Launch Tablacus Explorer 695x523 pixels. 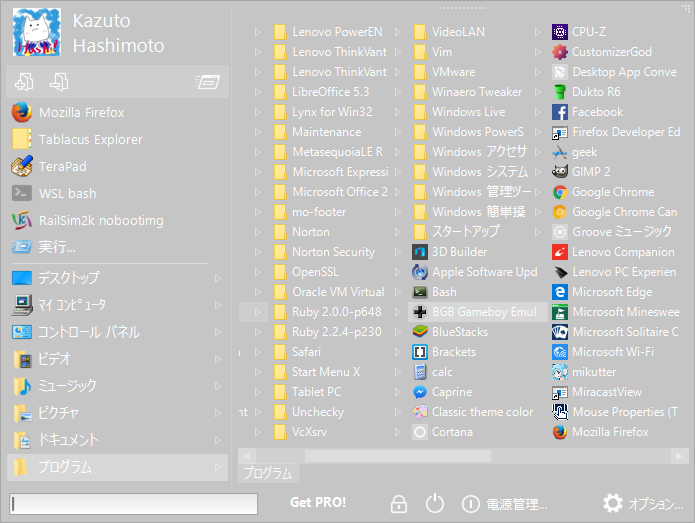pyautogui.click(x=117, y=140)
